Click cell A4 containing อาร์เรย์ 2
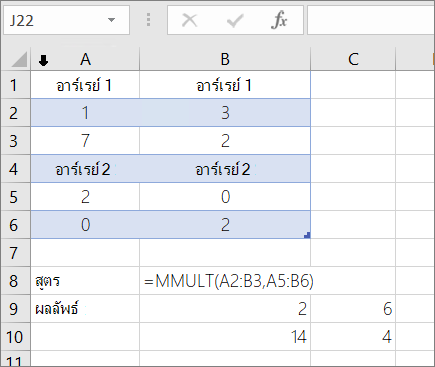435x367 pixels. pyautogui.click(x=85, y=169)
